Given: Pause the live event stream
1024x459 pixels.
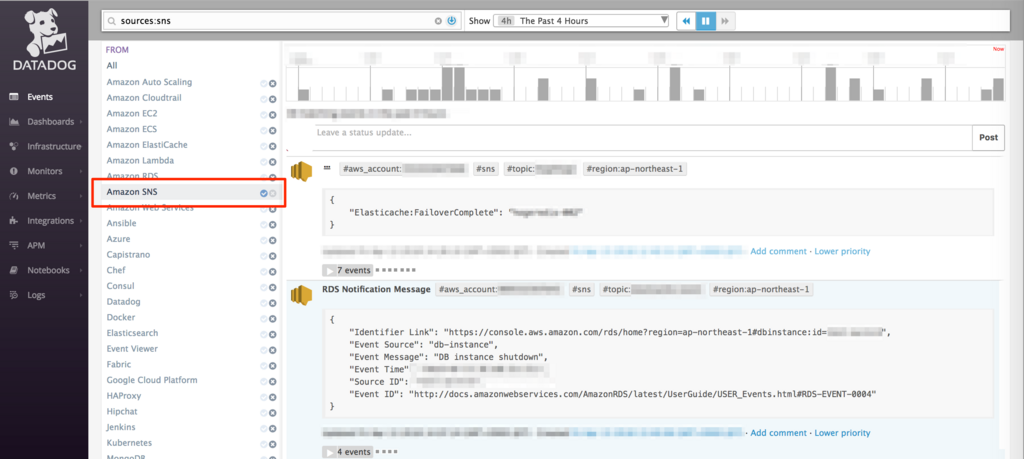Looking at the screenshot, I should 705,21.
